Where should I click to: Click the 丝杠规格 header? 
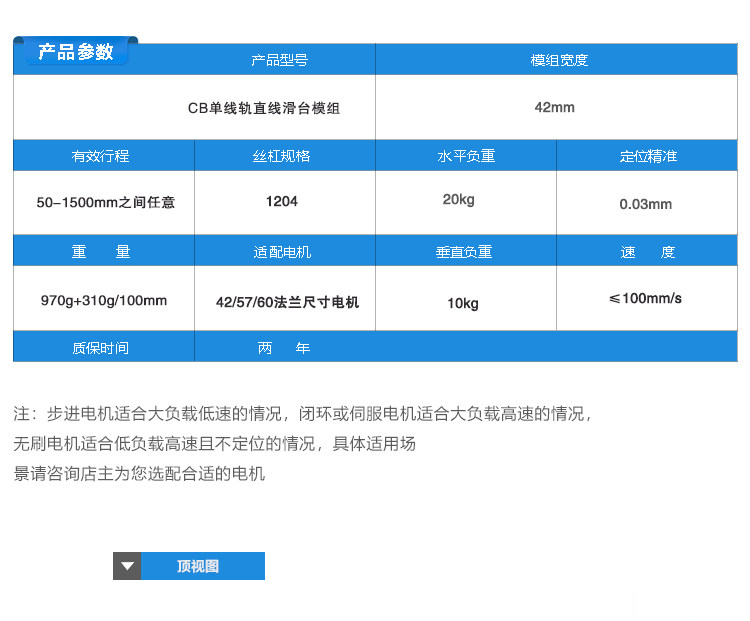click(x=281, y=155)
